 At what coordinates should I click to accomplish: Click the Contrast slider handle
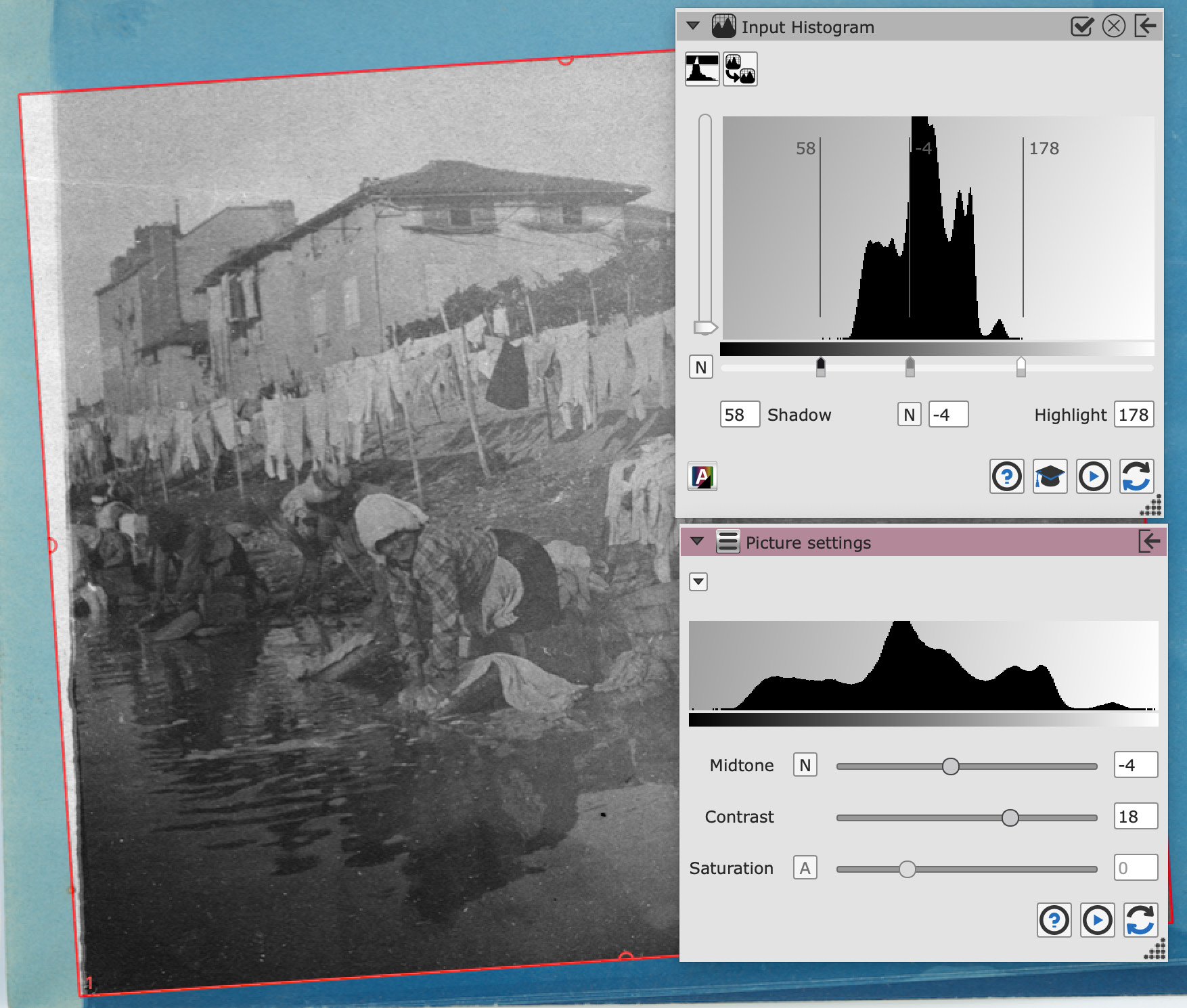tap(1010, 818)
